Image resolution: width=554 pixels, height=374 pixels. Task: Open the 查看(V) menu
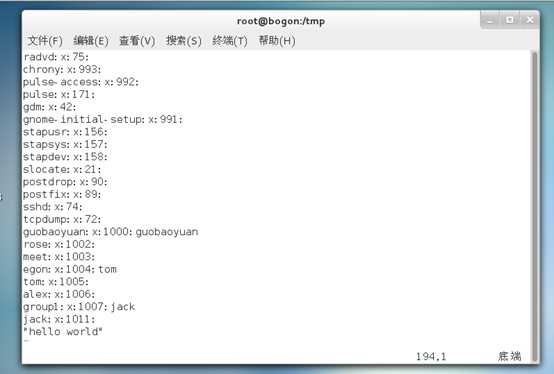137,41
